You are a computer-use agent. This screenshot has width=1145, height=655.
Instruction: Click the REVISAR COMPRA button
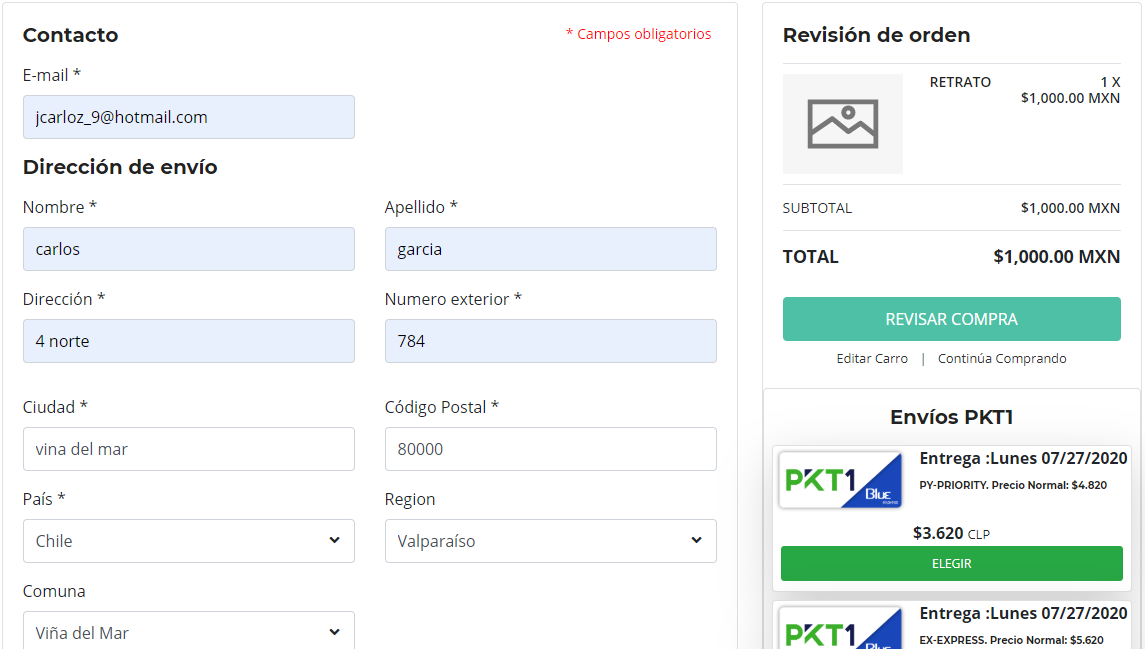(951, 319)
